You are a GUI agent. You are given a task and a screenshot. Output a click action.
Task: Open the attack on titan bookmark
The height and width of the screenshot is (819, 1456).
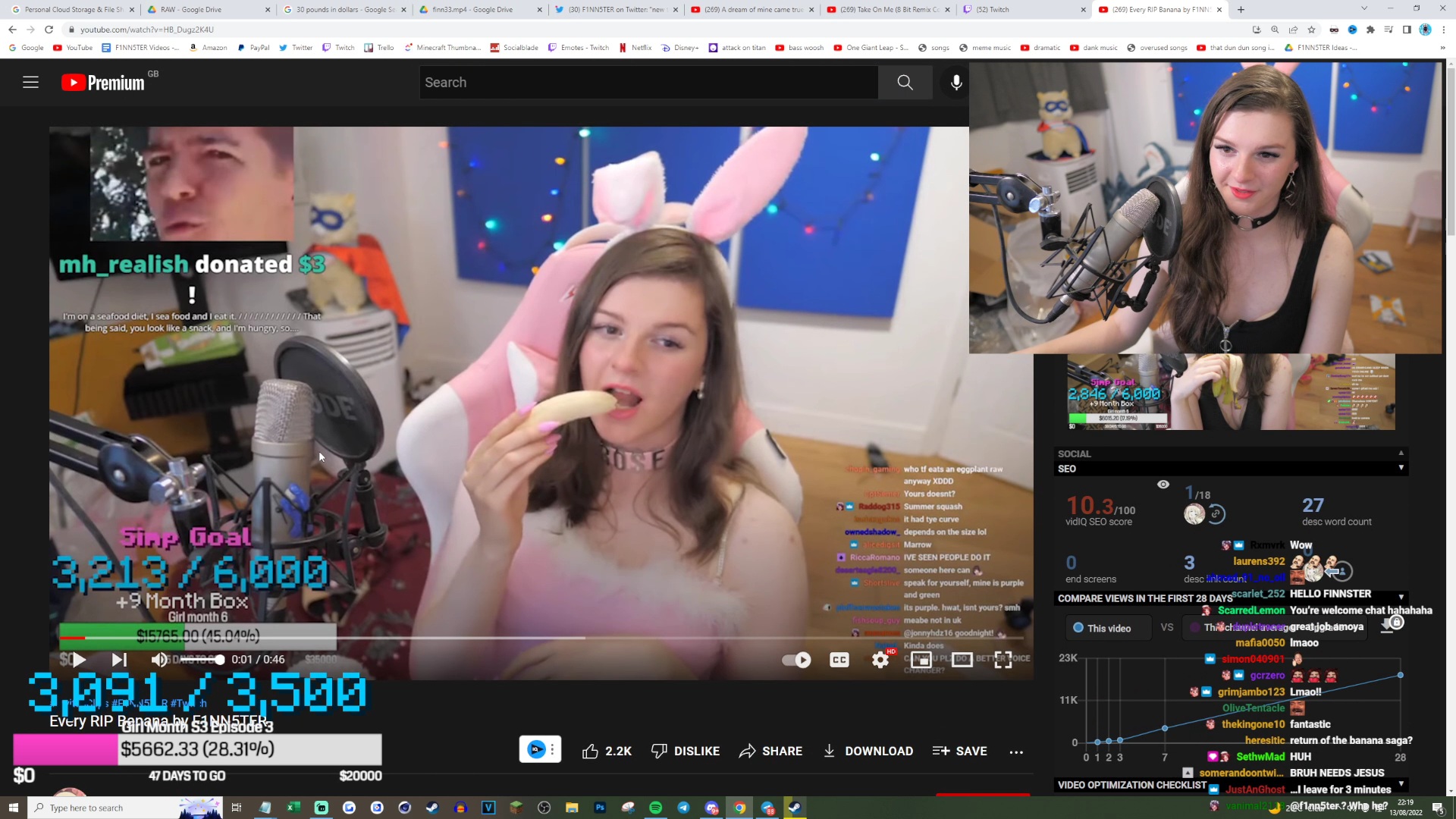[x=737, y=47]
